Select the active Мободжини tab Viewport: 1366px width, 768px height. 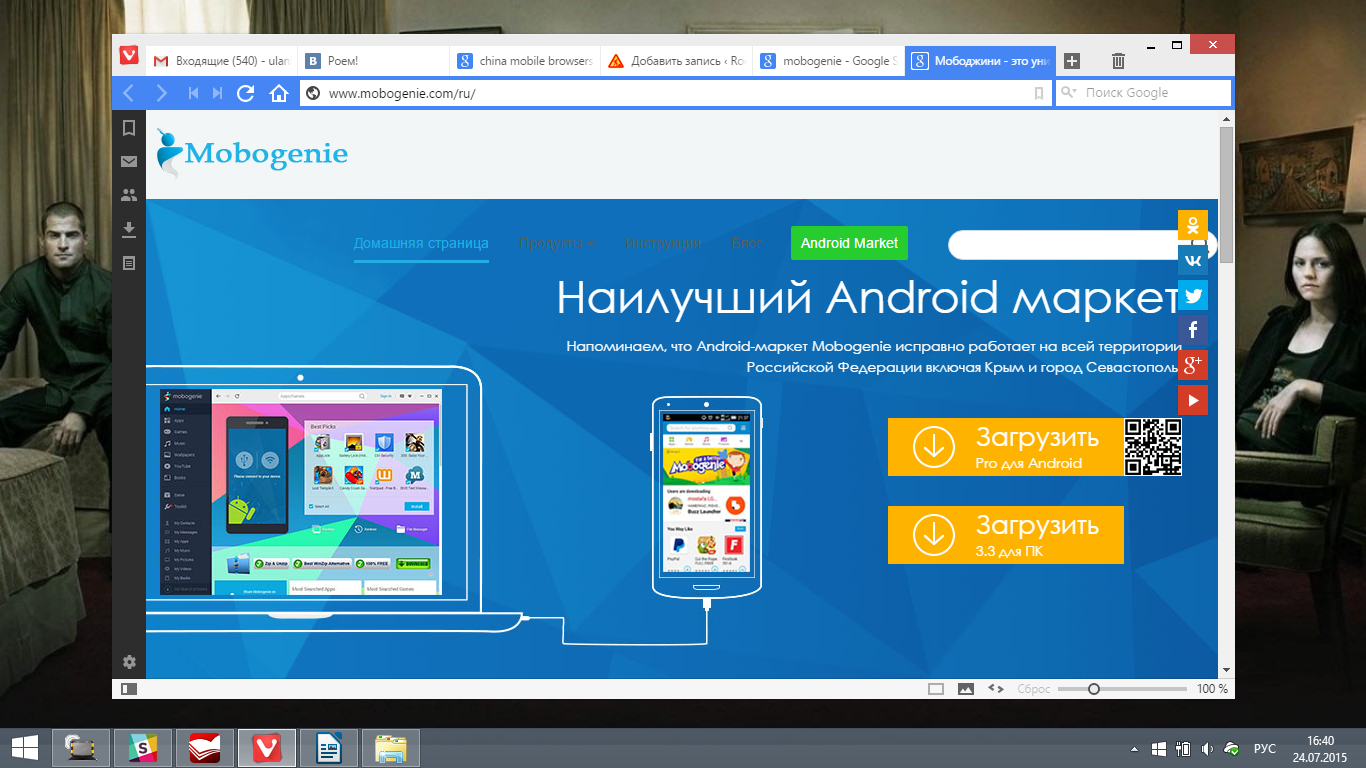coord(981,61)
